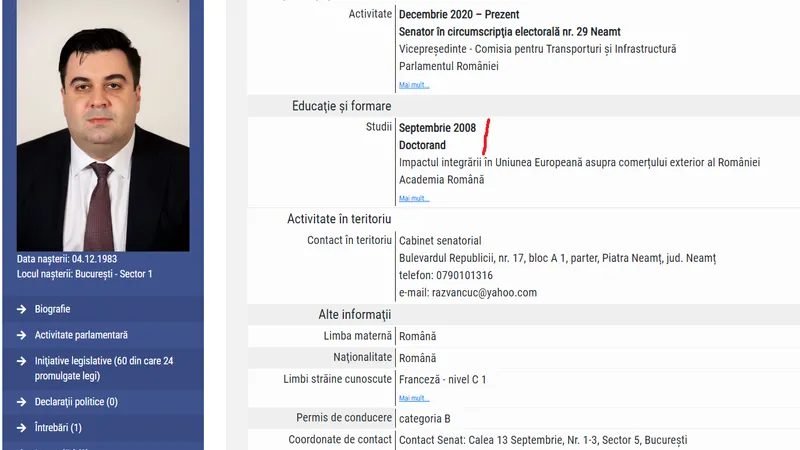Expand 'Mai mult...' under Studii section

click(x=414, y=198)
